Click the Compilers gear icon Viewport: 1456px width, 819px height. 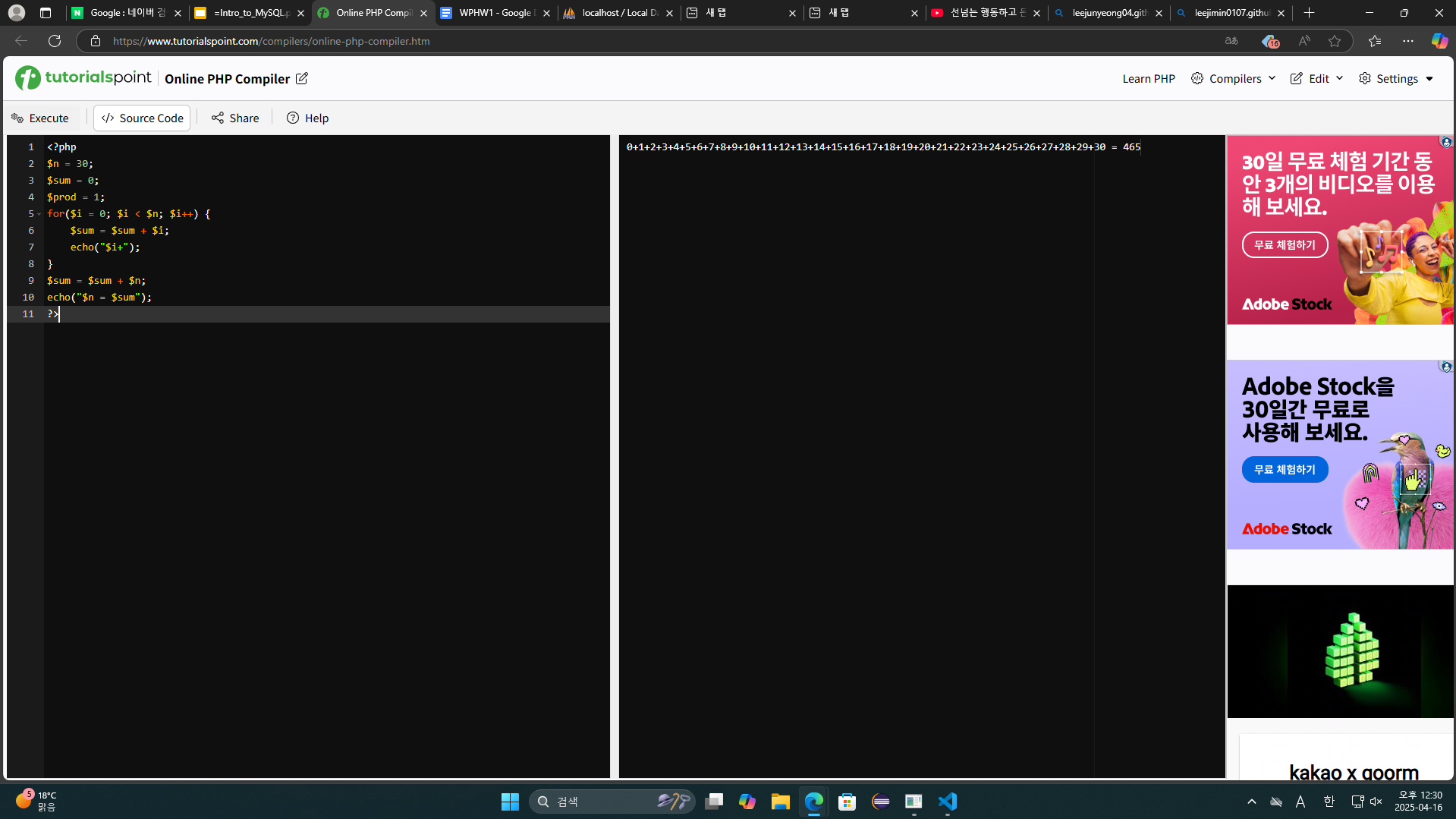1197,78
